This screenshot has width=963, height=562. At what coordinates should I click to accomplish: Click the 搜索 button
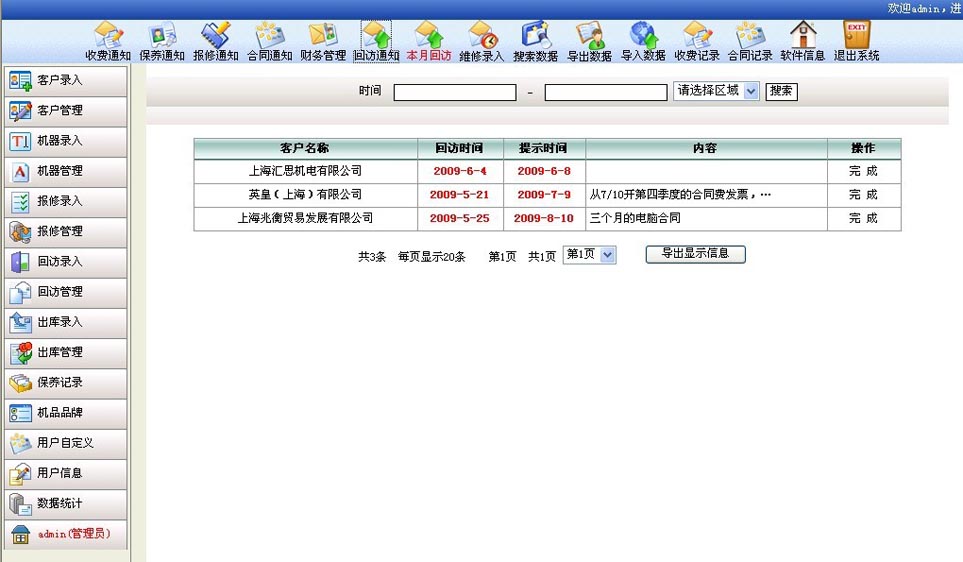(781, 92)
